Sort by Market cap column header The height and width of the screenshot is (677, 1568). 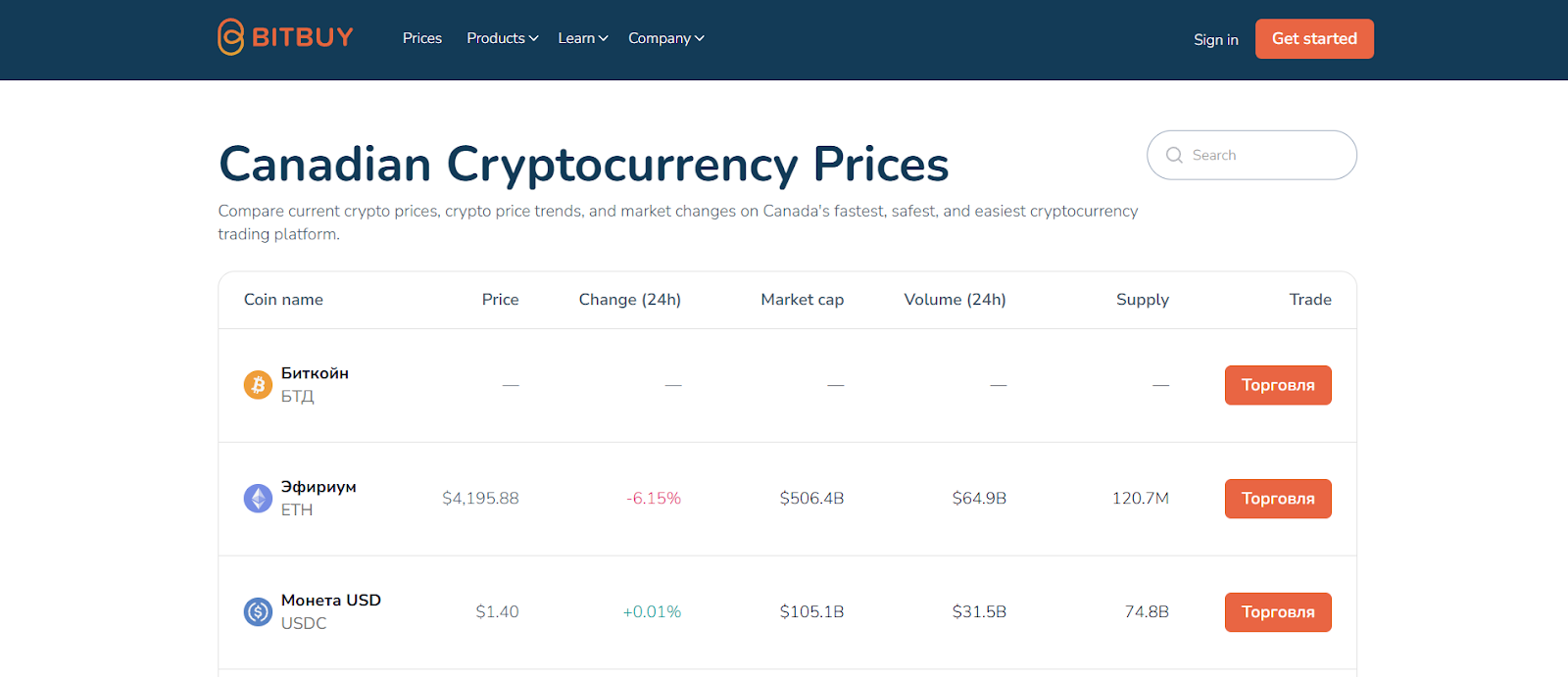coord(802,300)
